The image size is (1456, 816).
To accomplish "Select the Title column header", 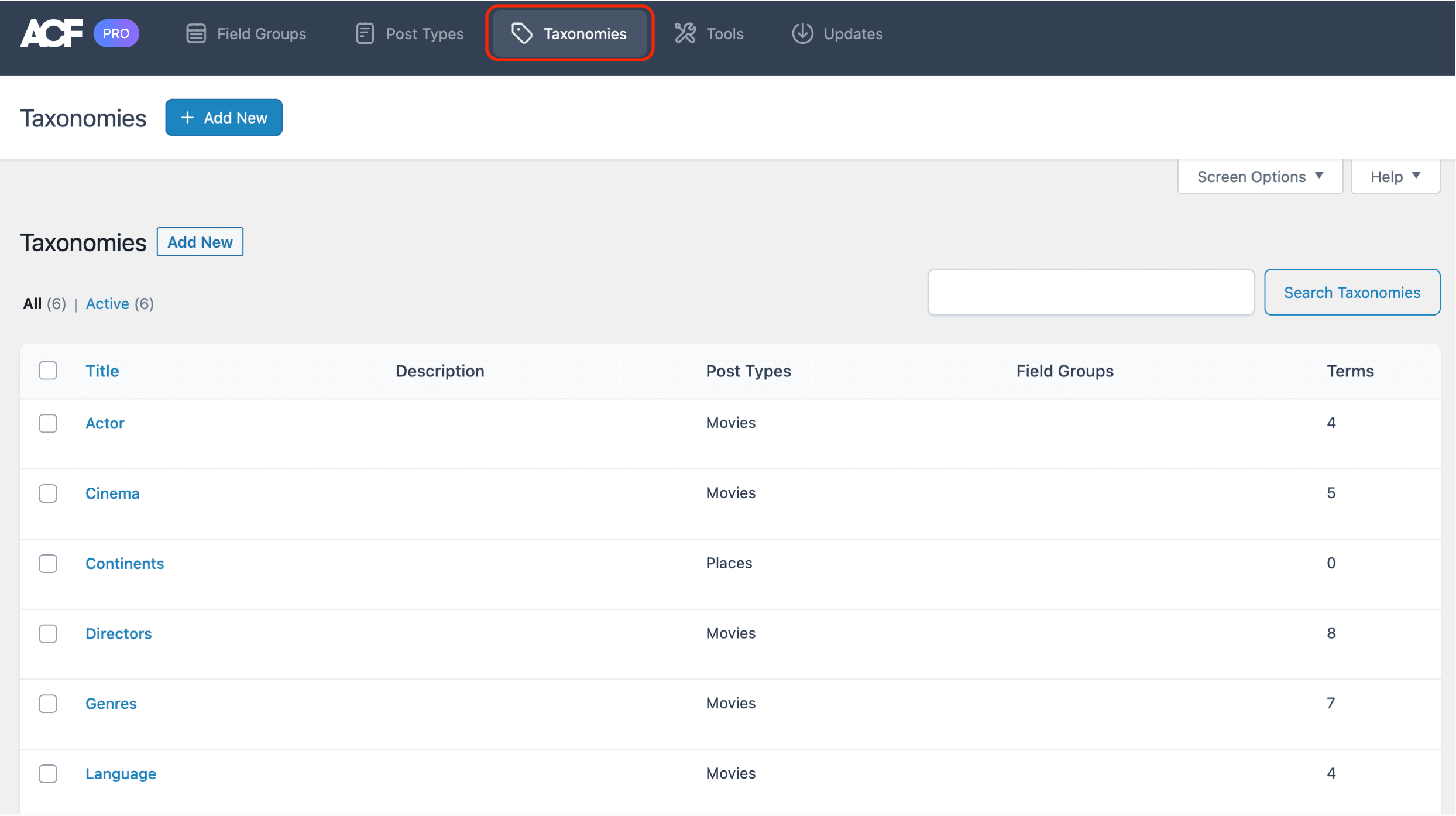I will point(102,370).
